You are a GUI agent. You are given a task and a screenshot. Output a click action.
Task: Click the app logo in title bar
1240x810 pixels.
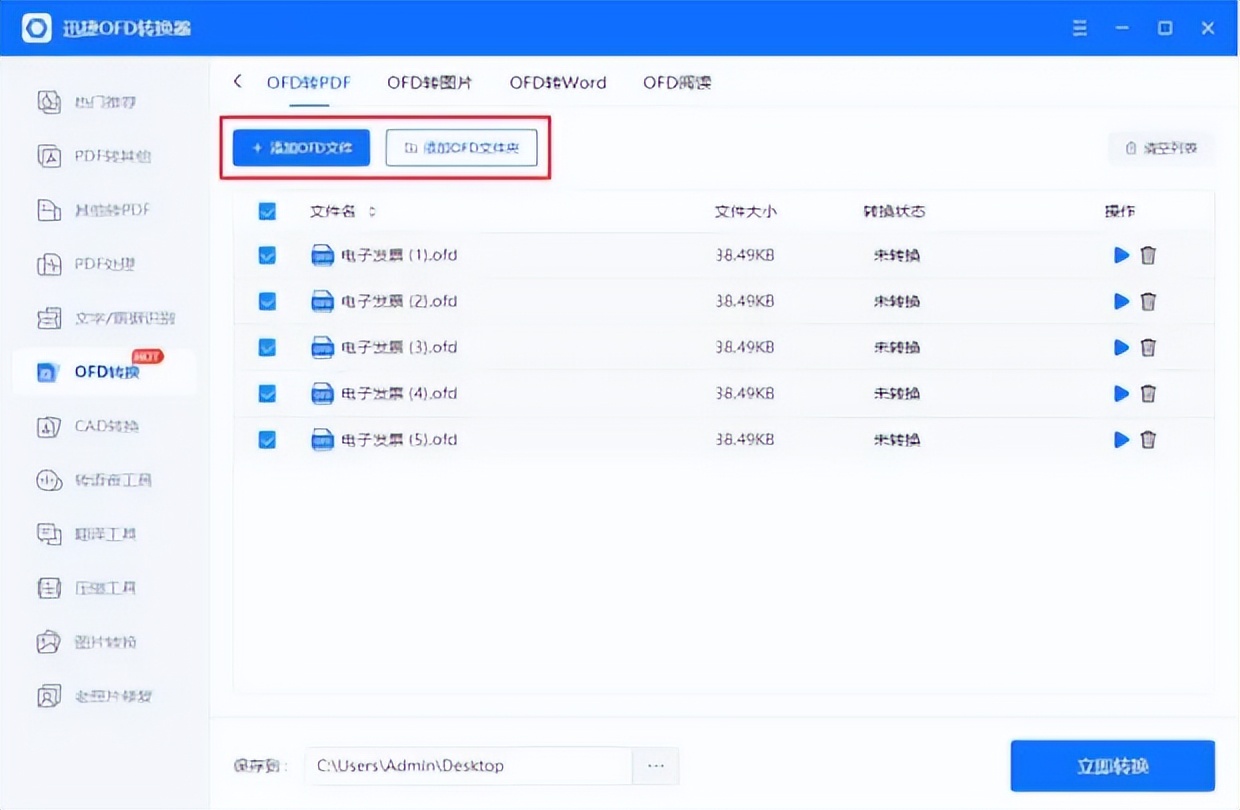[x=36, y=28]
